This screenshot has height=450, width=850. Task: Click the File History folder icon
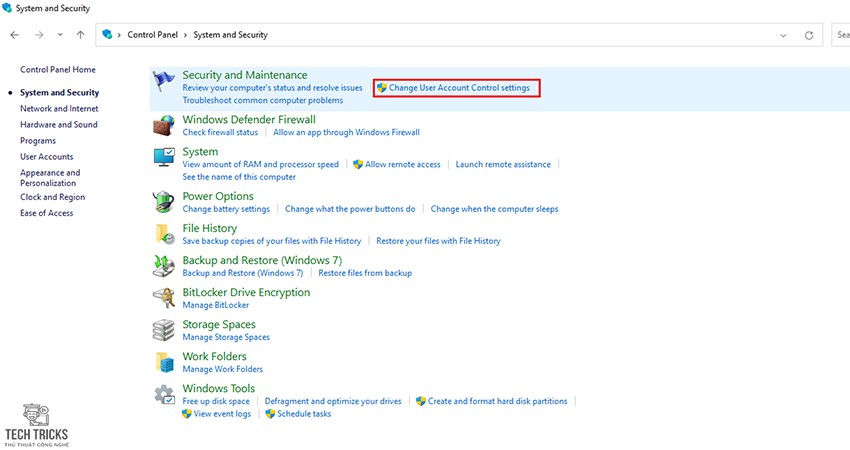click(x=164, y=234)
